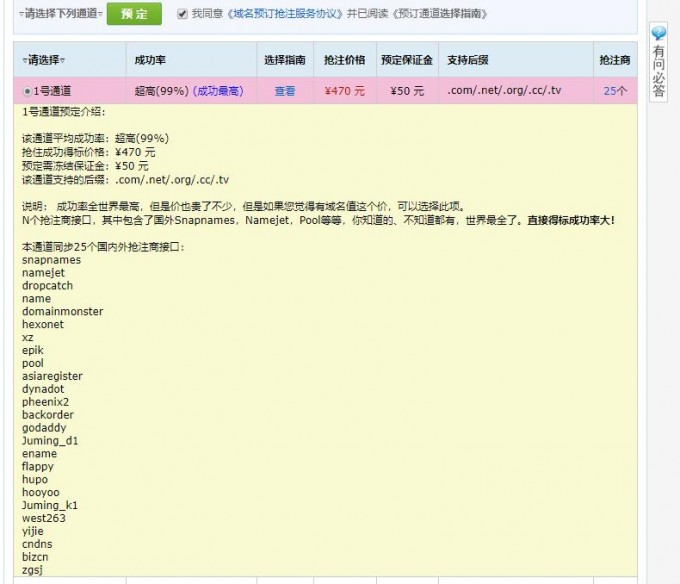Click dynadot in the registrar list
Viewport: 680px width, 584px height.
(43, 389)
